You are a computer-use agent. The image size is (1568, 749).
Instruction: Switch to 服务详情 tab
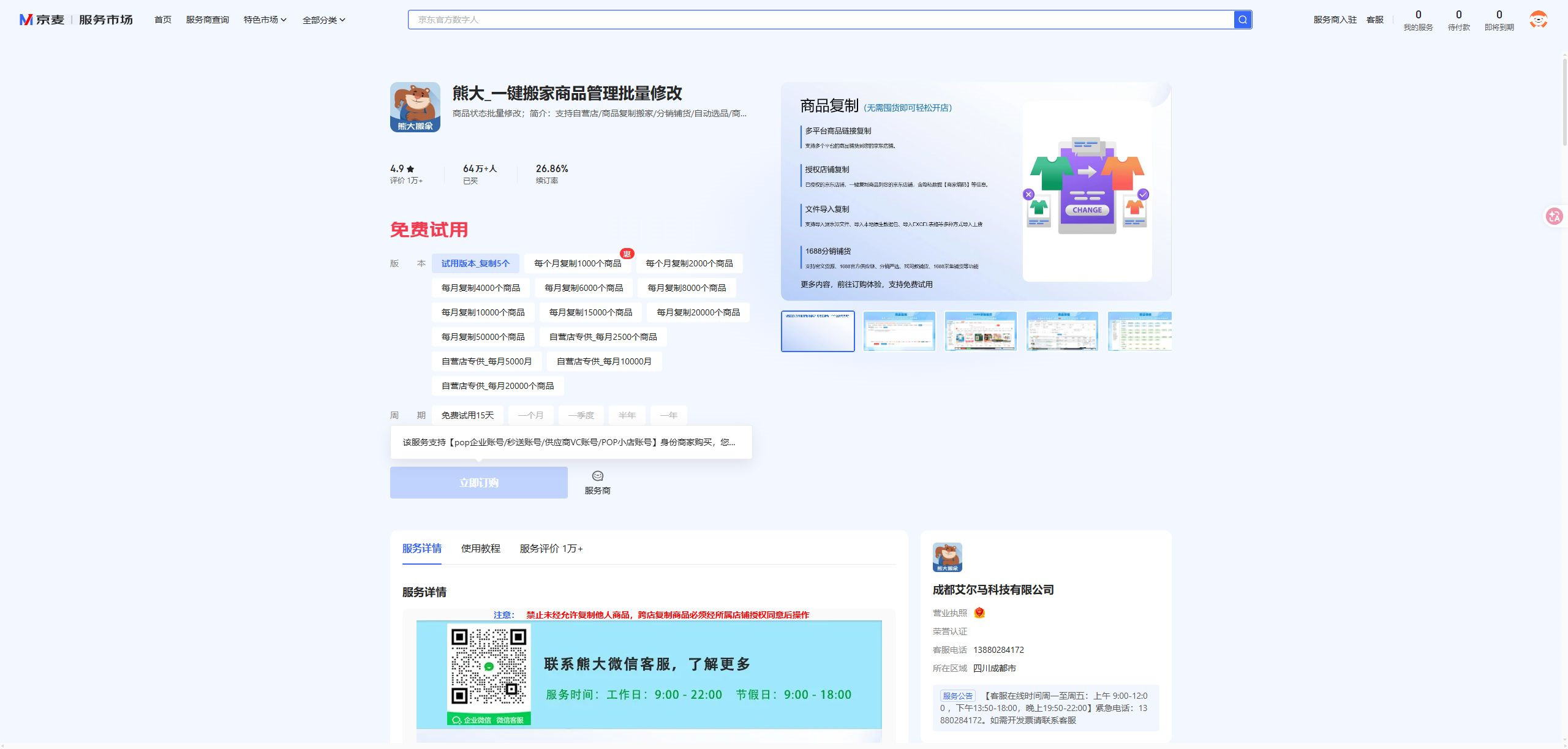click(422, 548)
